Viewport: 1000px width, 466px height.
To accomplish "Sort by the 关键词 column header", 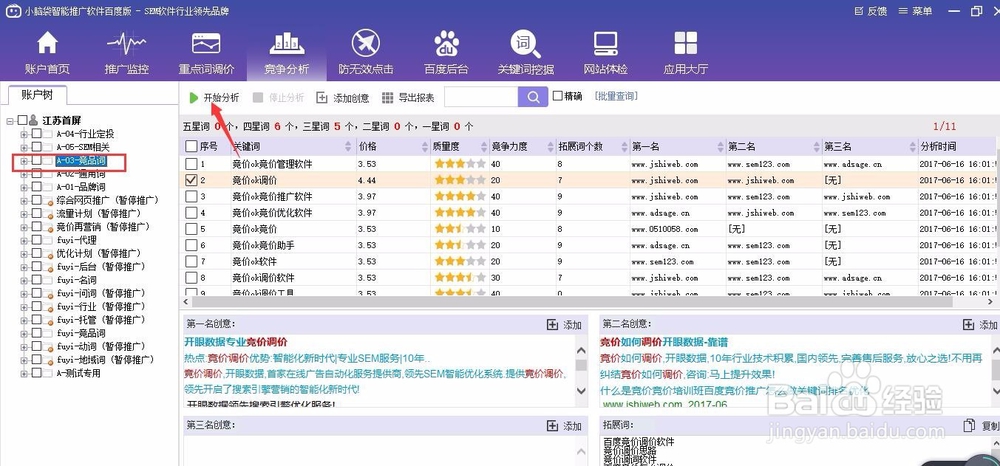I will (x=293, y=146).
